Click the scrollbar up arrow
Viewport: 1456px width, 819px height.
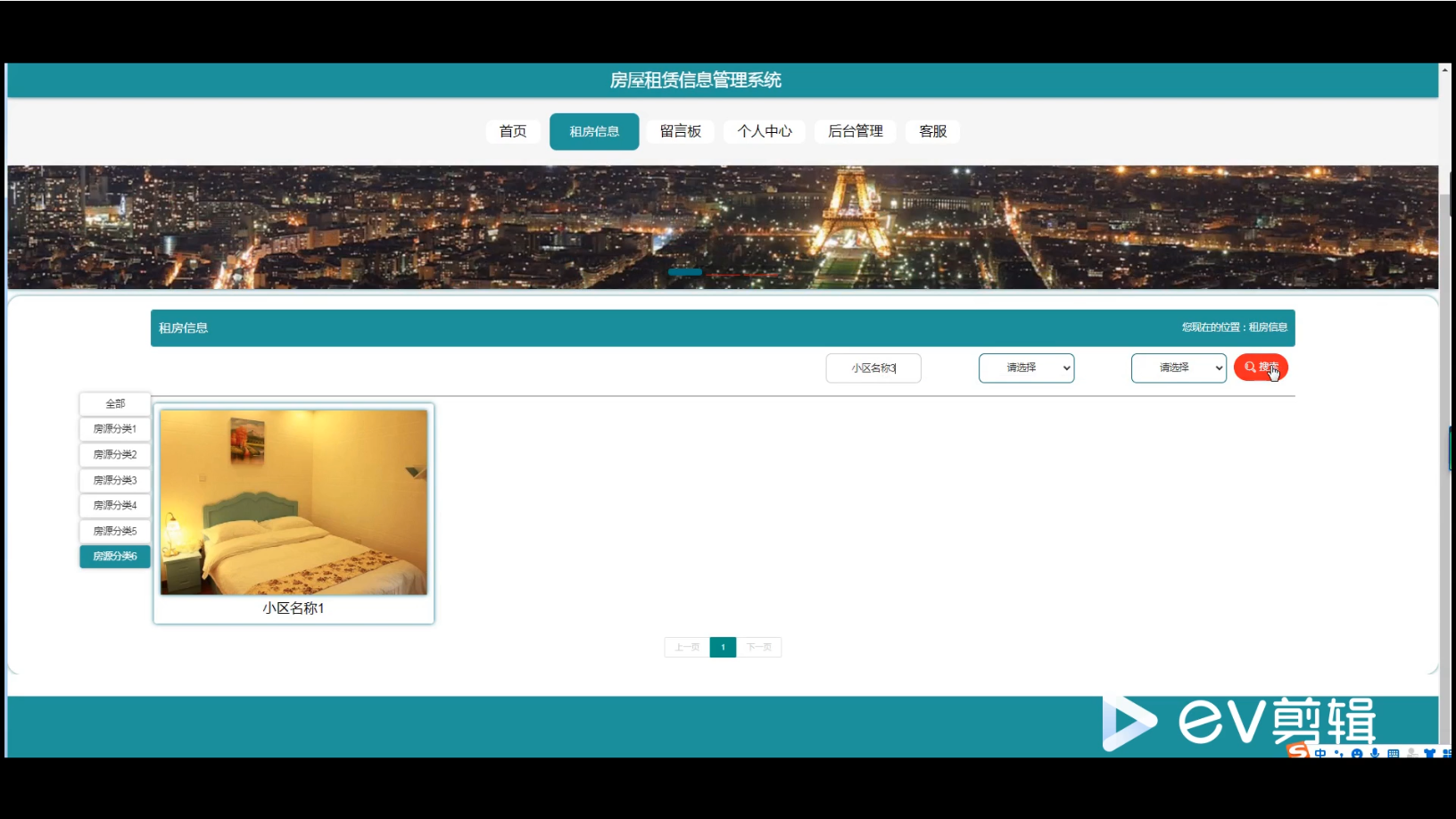(x=1445, y=69)
